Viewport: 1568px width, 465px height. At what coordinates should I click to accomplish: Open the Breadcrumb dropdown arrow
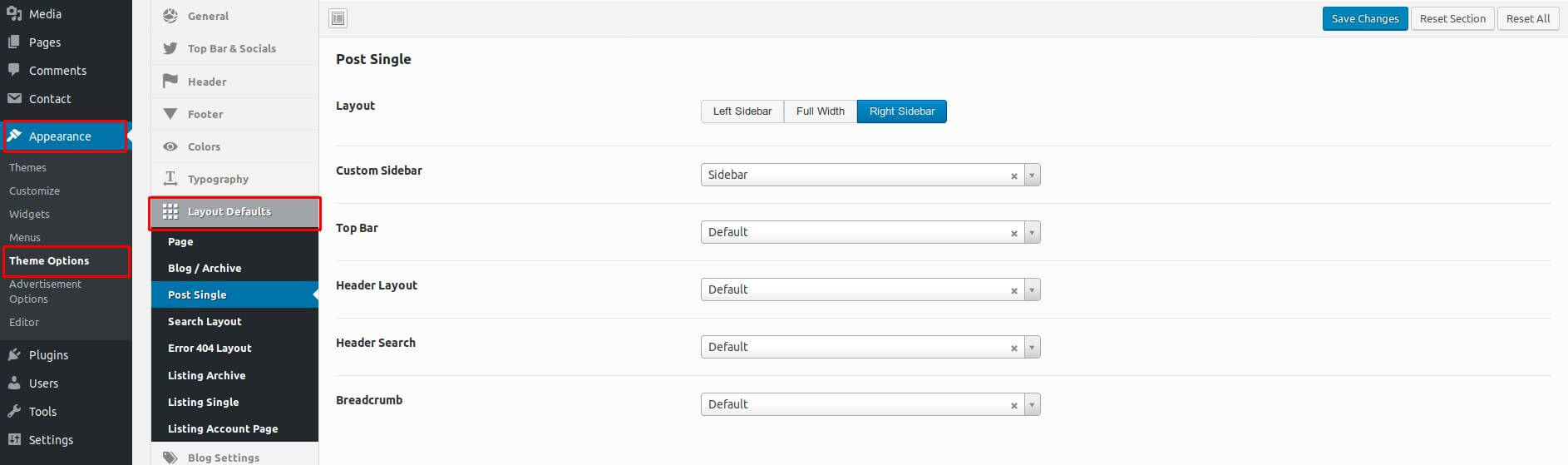[1032, 404]
